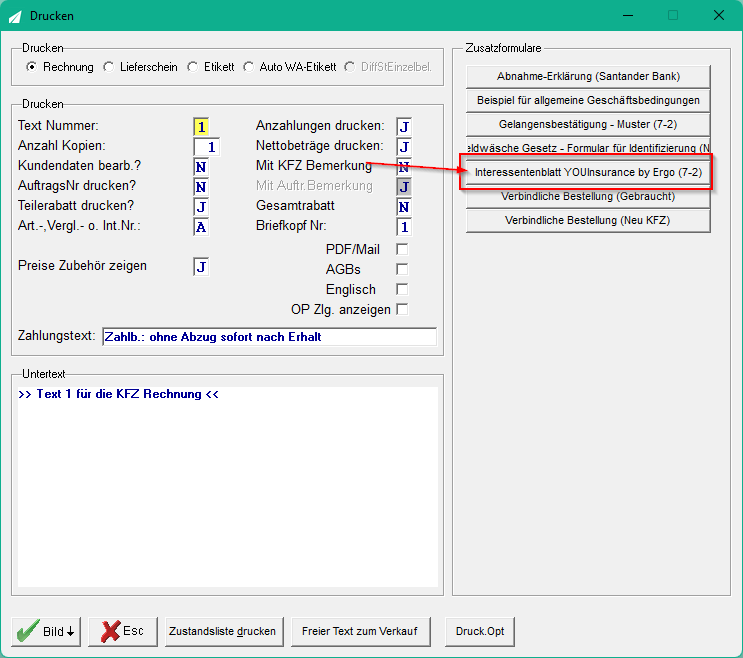Image resolution: width=743 pixels, height=658 pixels.
Task: Click Verbindliche Bestellung (Neu KFZ)
Action: pos(588,220)
